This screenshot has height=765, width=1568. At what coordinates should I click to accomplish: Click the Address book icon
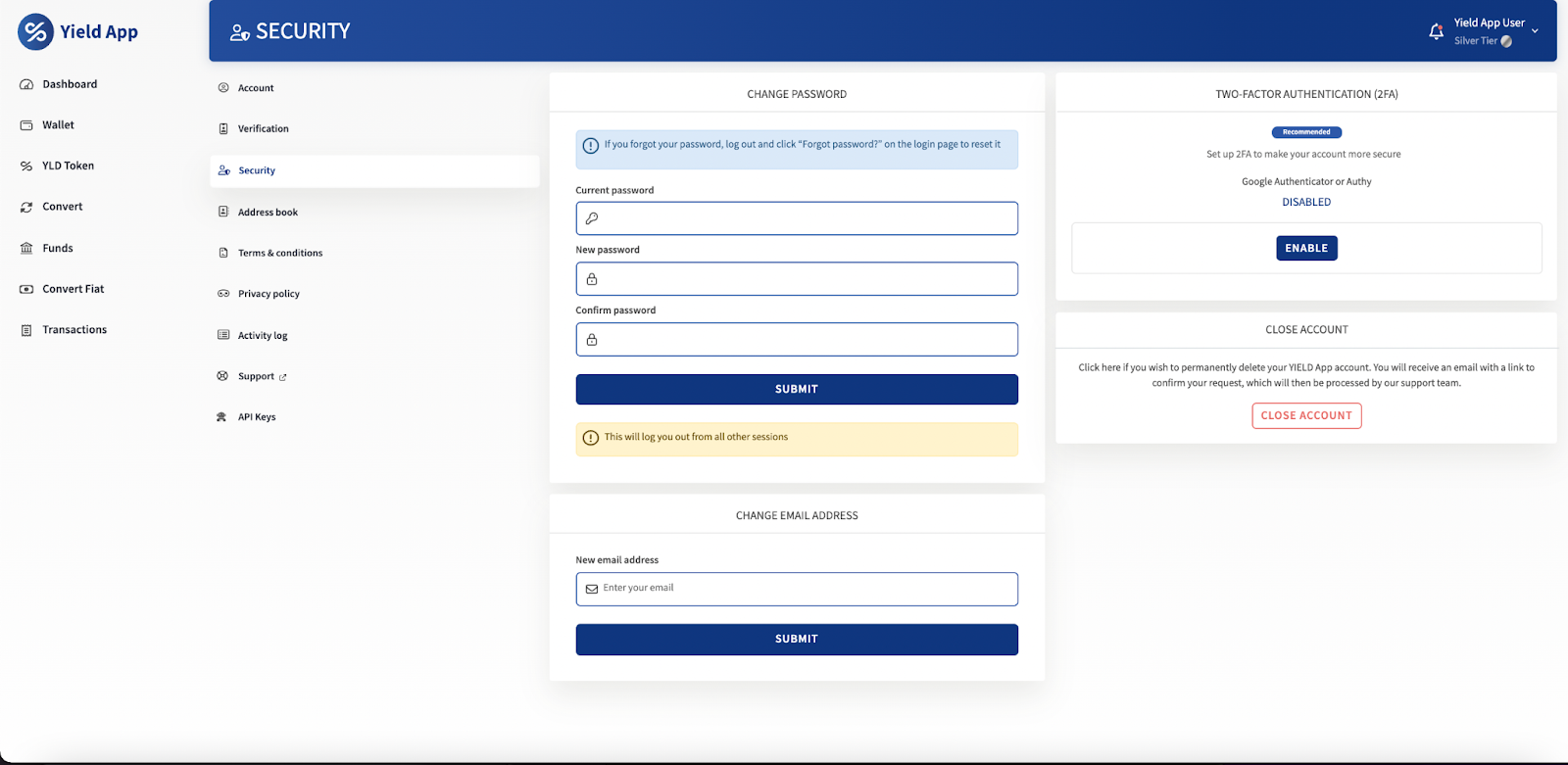point(223,212)
